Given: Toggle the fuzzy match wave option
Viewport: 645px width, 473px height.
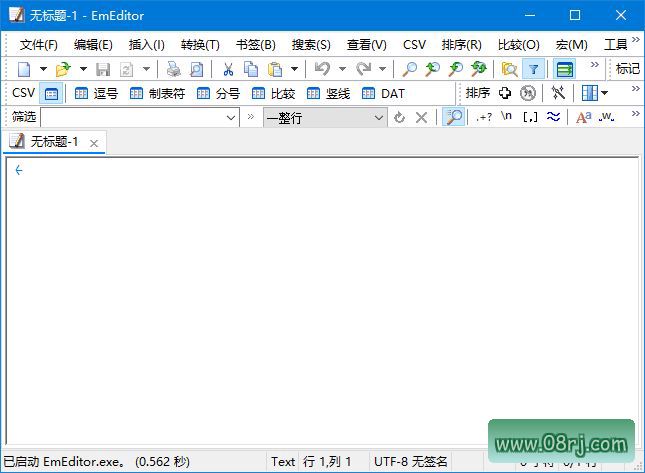Looking at the screenshot, I should click(553, 117).
